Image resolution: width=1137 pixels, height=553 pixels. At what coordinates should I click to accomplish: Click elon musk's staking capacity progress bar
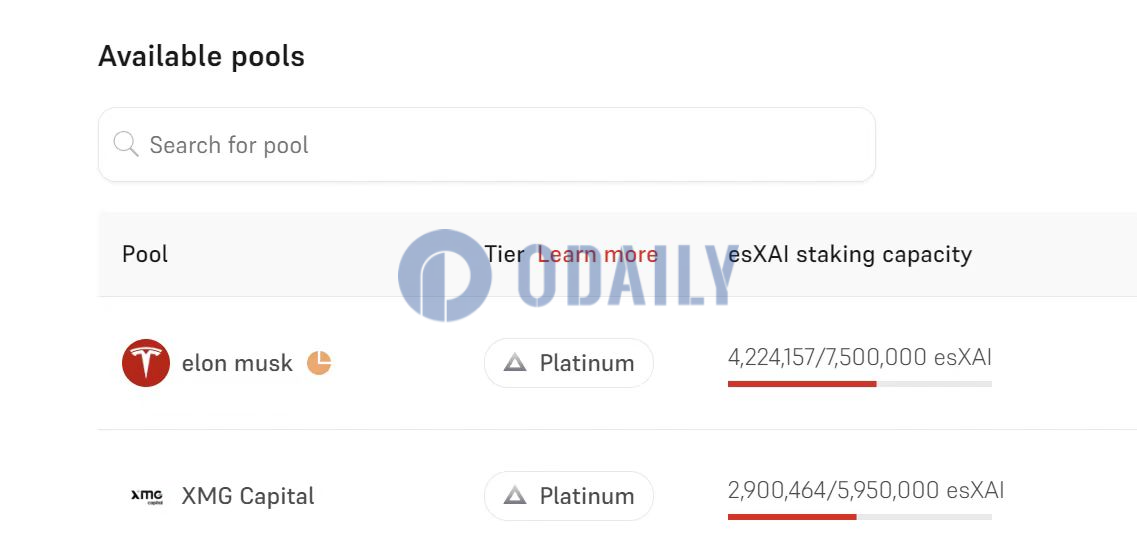coord(859,384)
